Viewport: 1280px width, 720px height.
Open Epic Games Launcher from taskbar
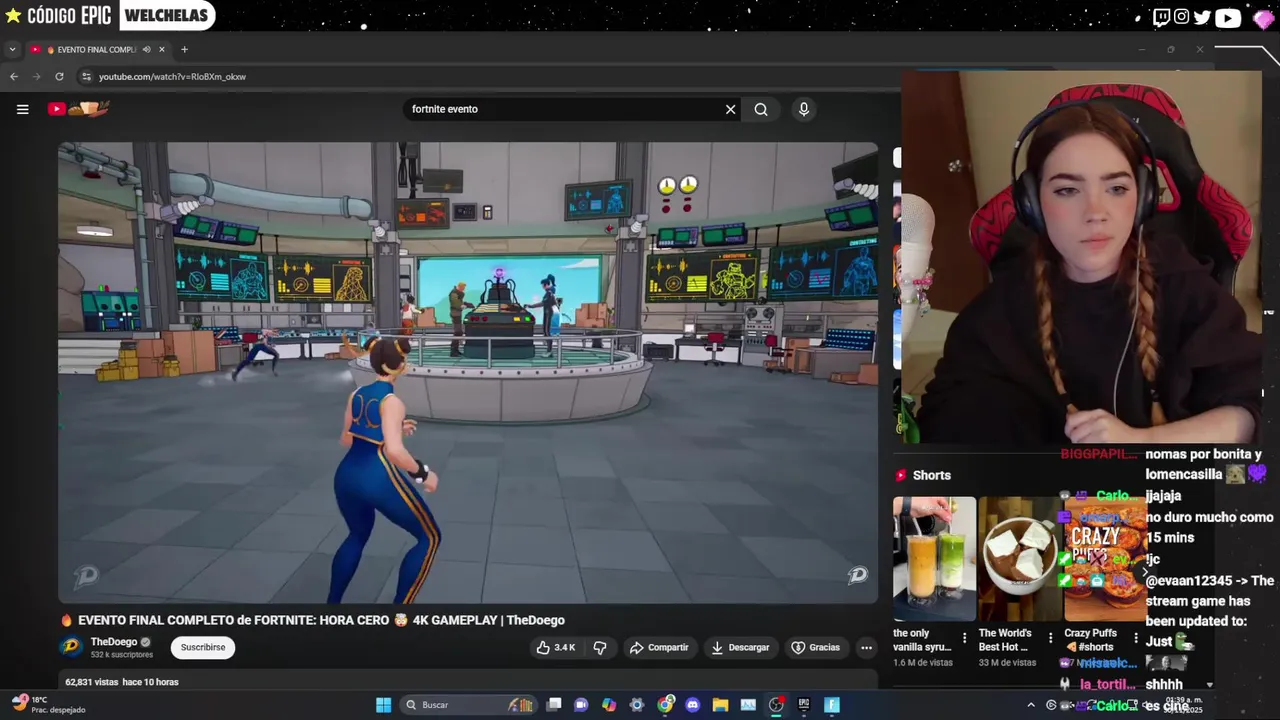click(803, 705)
